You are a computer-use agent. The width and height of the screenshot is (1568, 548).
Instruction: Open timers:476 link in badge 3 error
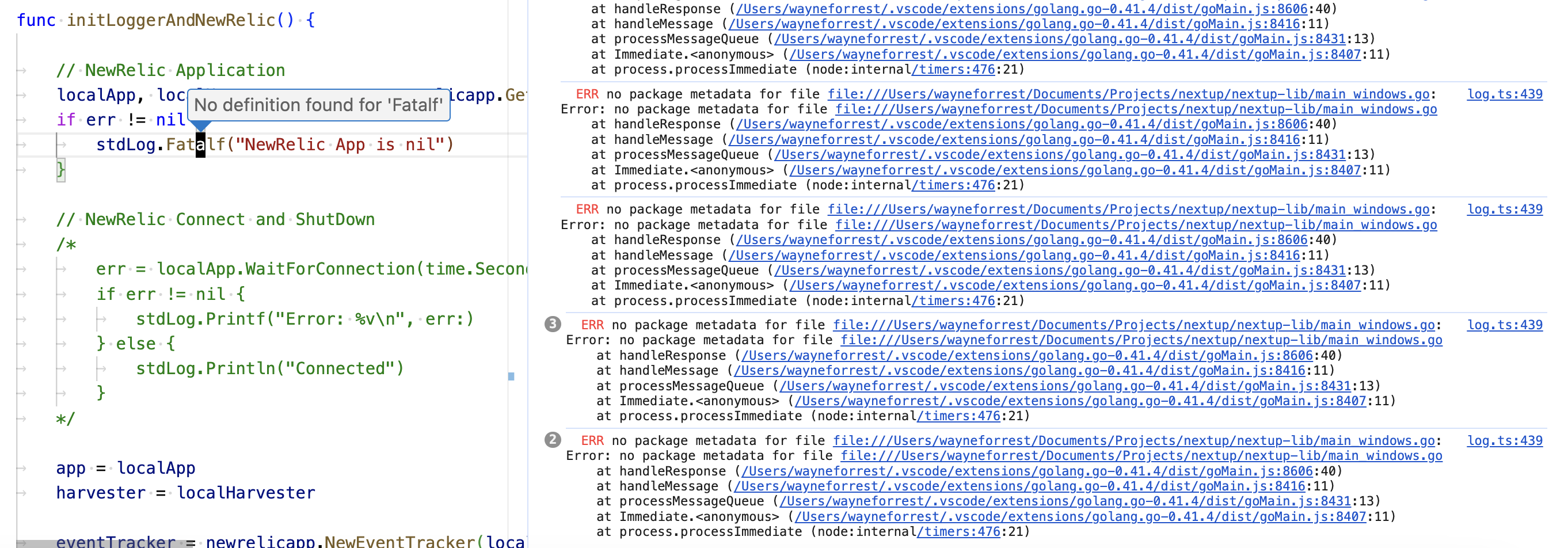958,416
